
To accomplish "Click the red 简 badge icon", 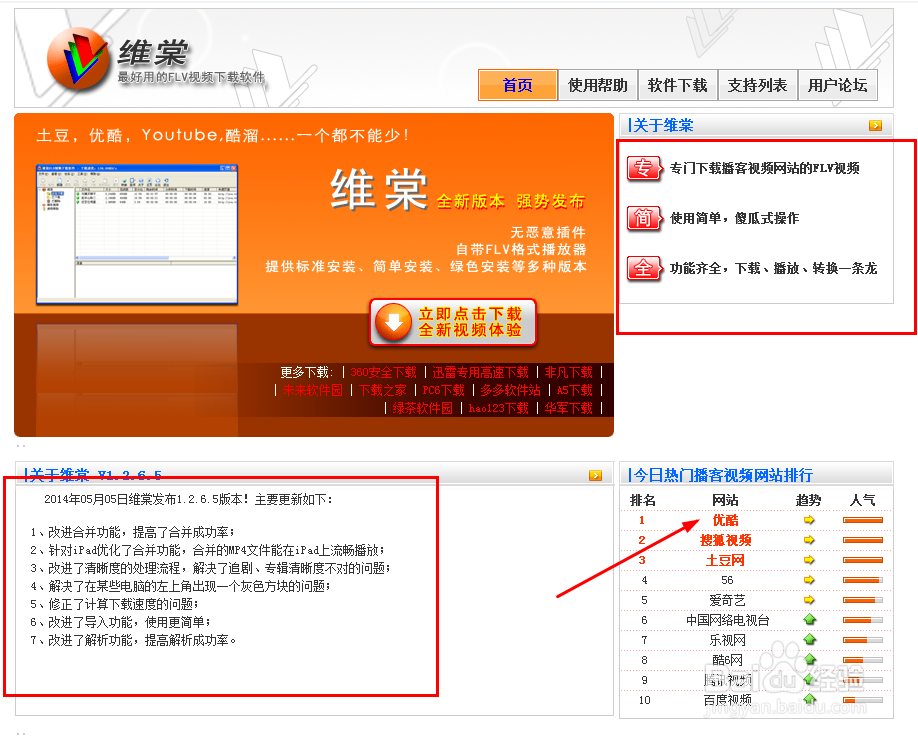I will click(x=645, y=218).
